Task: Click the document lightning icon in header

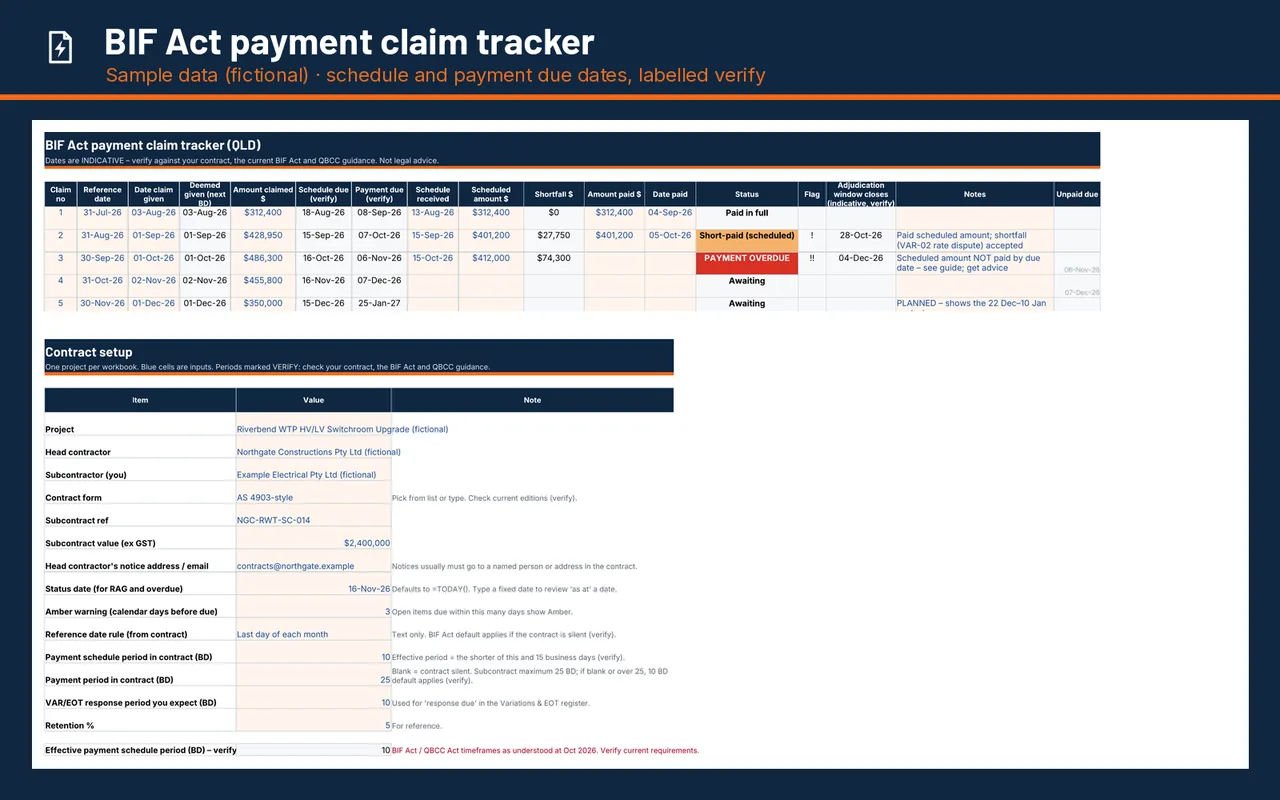Action: click(x=60, y=47)
